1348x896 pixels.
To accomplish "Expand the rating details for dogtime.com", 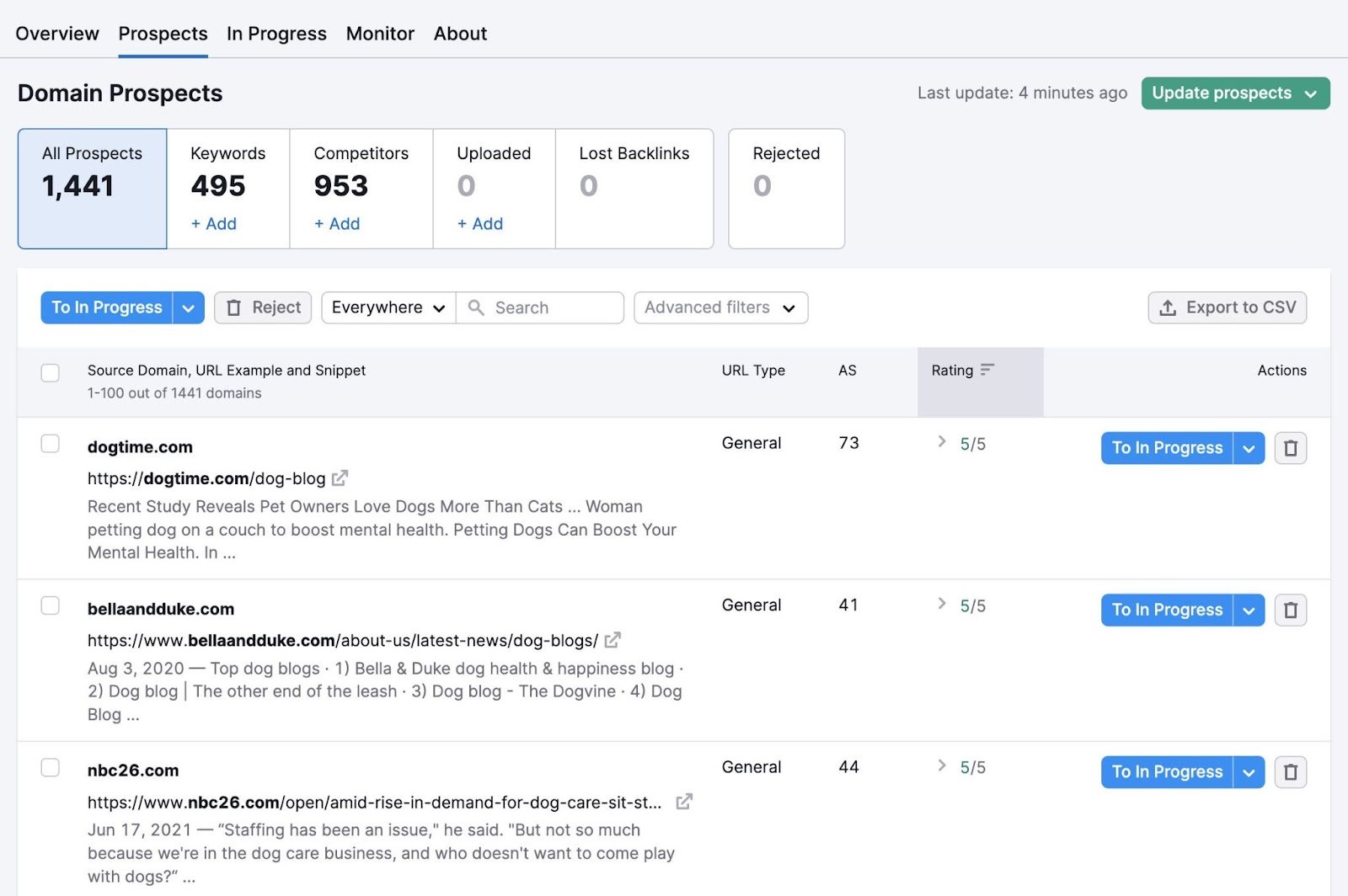I will [x=940, y=442].
